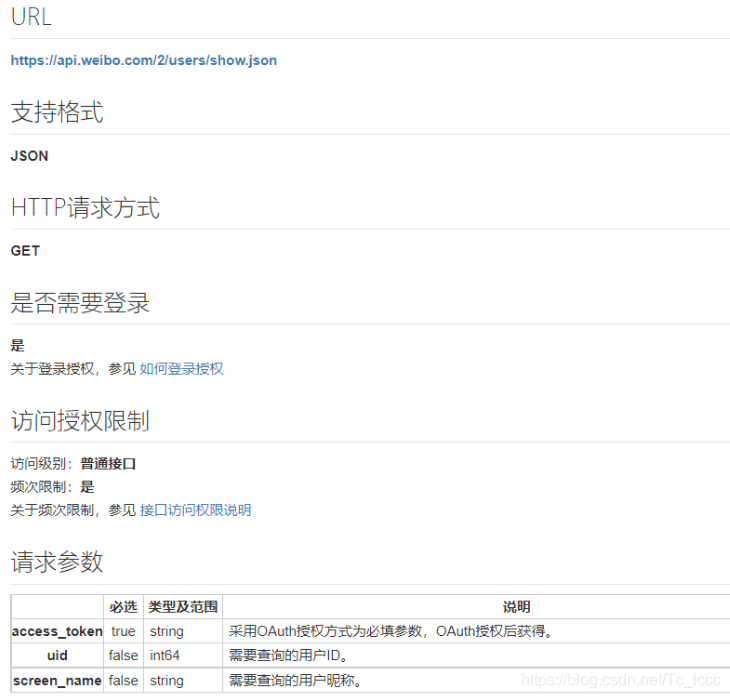Click the 是否需要登录 heading

(x=80, y=303)
